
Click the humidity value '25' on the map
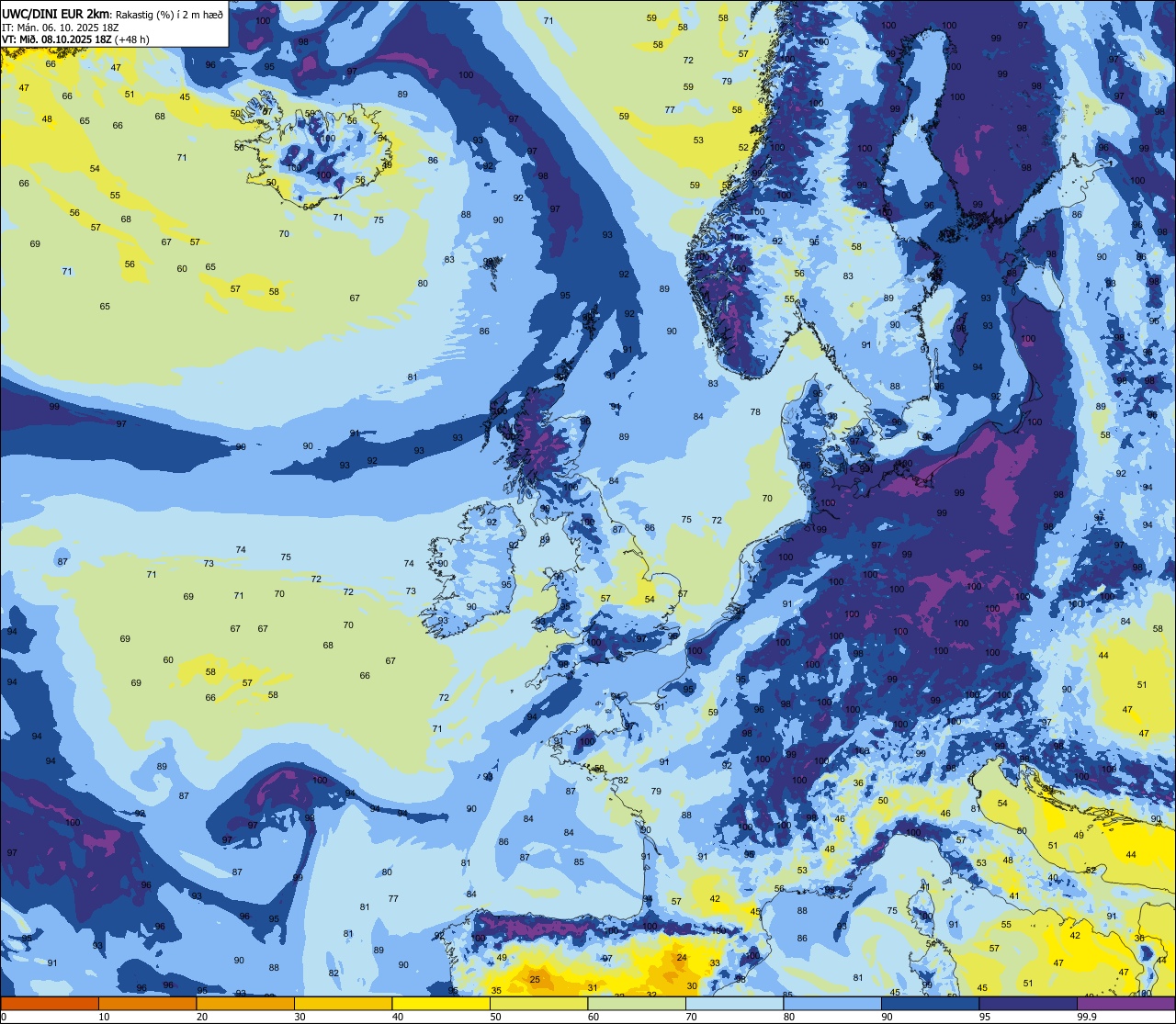[536, 980]
